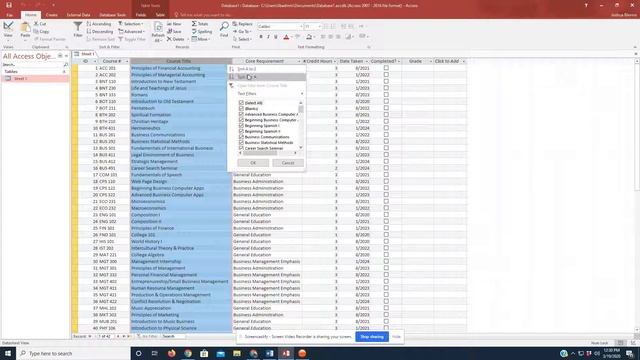Click the Windows Start button

click(8, 353)
